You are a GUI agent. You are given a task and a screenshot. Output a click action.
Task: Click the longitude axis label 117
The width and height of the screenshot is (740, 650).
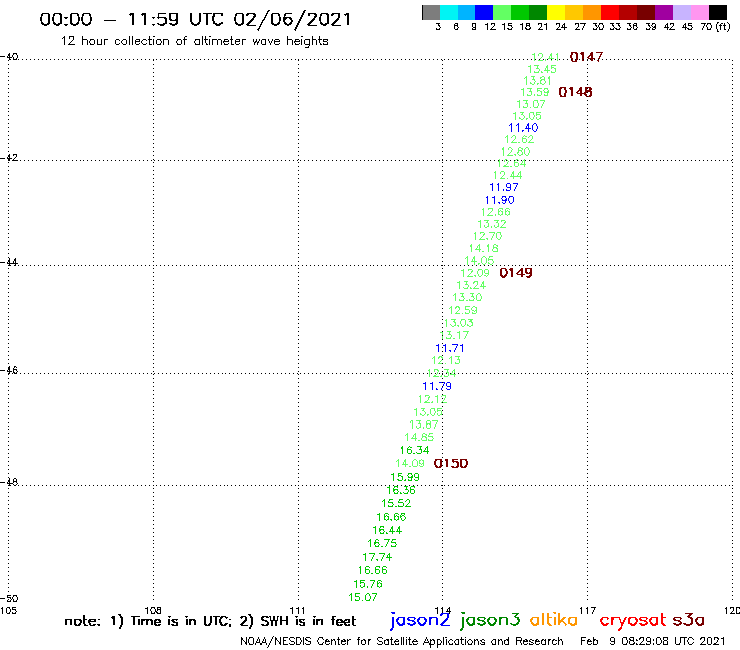pyautogui.click(x=587, y=610)
